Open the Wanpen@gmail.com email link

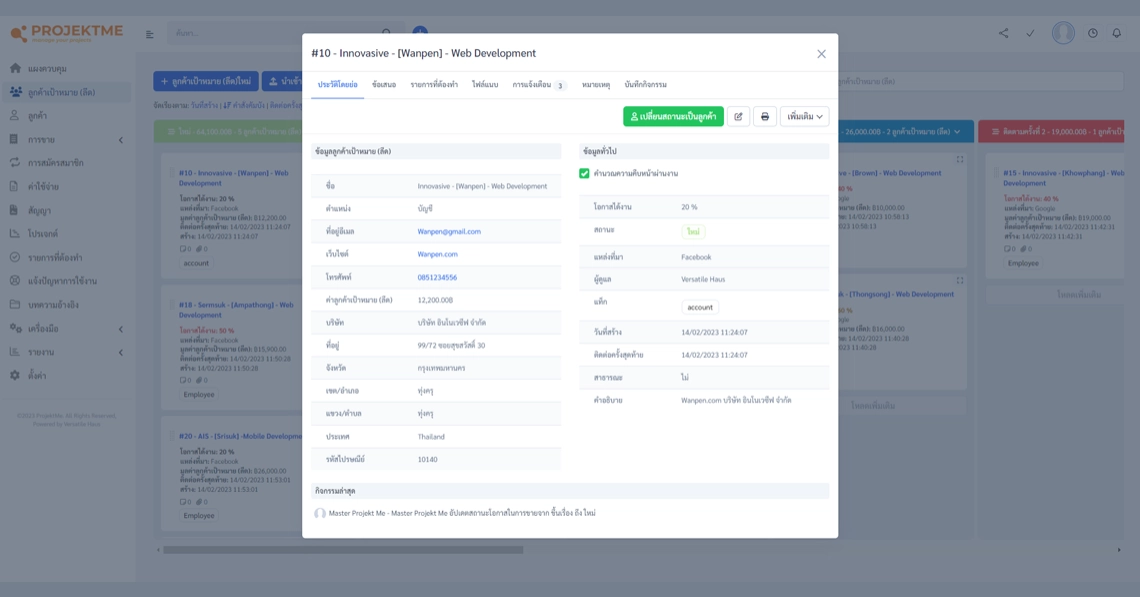[x=449, y=232]
